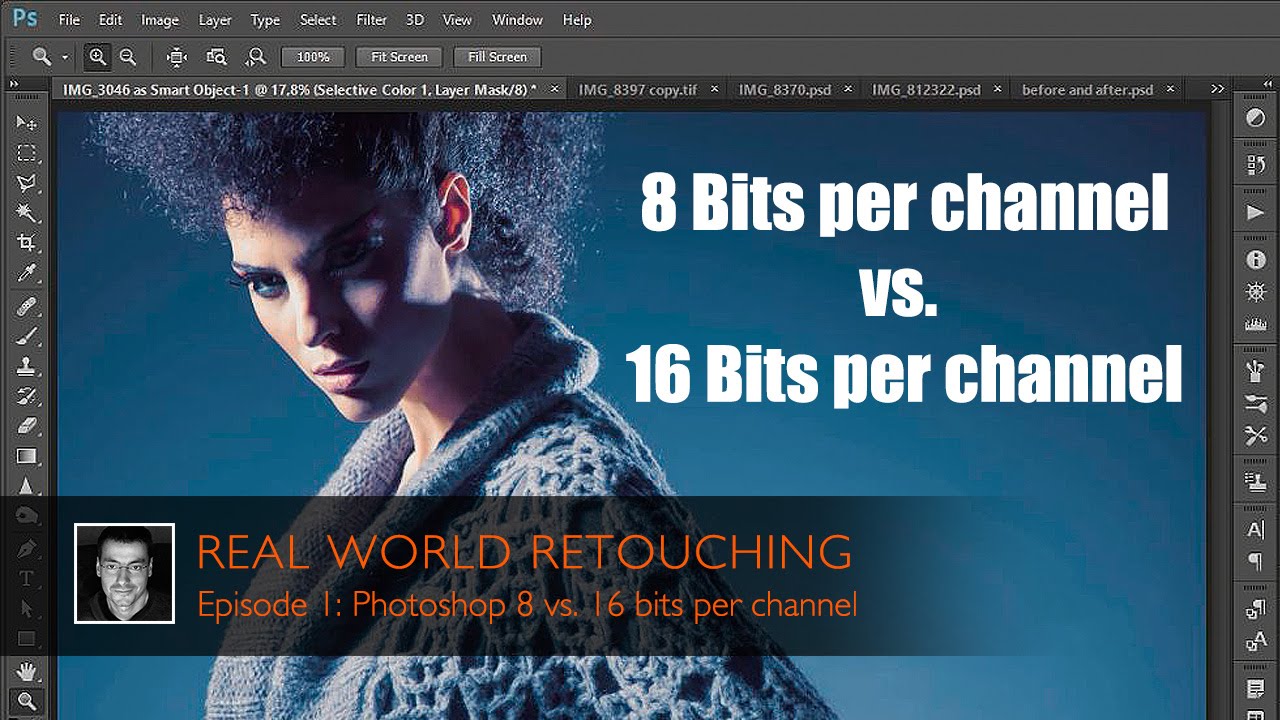Screen dimensions: 1280x720
Task: Open the Character panel icon
Action: point(1255,530)
